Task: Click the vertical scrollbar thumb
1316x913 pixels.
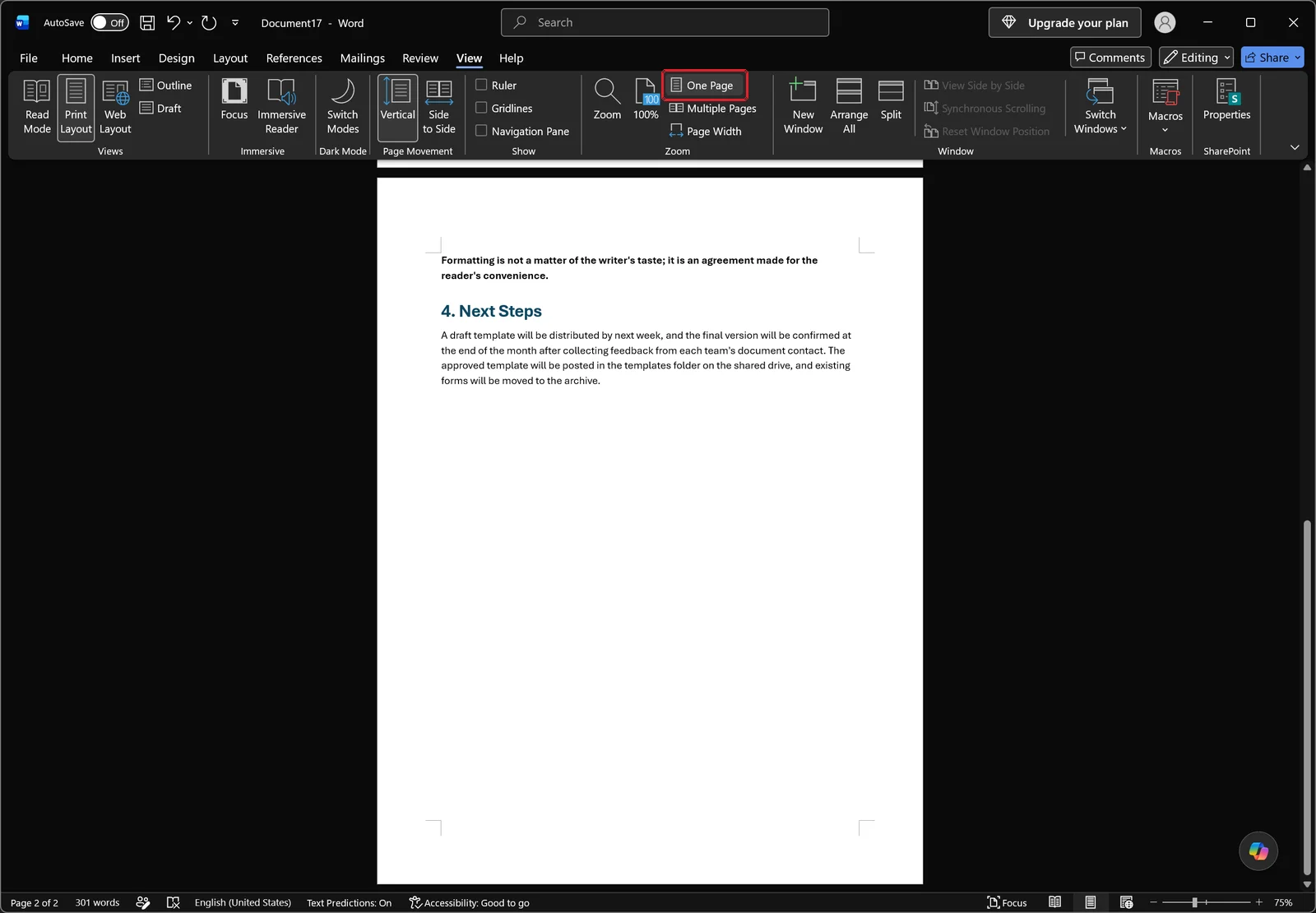Action: coord(1307,697)
